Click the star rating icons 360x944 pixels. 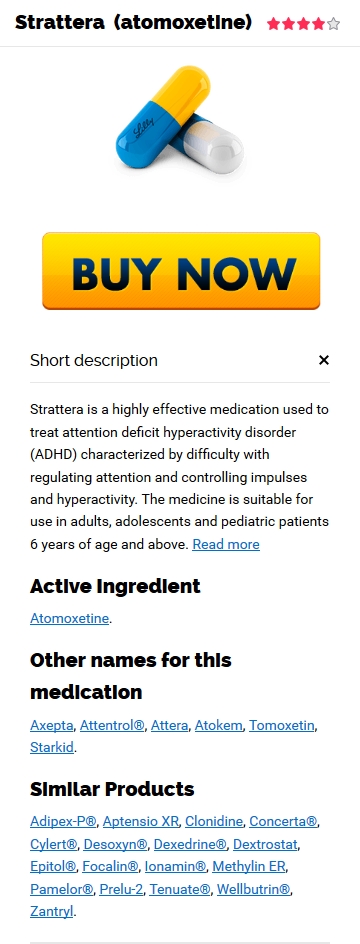pyautogui.click(x=304, y=24)
